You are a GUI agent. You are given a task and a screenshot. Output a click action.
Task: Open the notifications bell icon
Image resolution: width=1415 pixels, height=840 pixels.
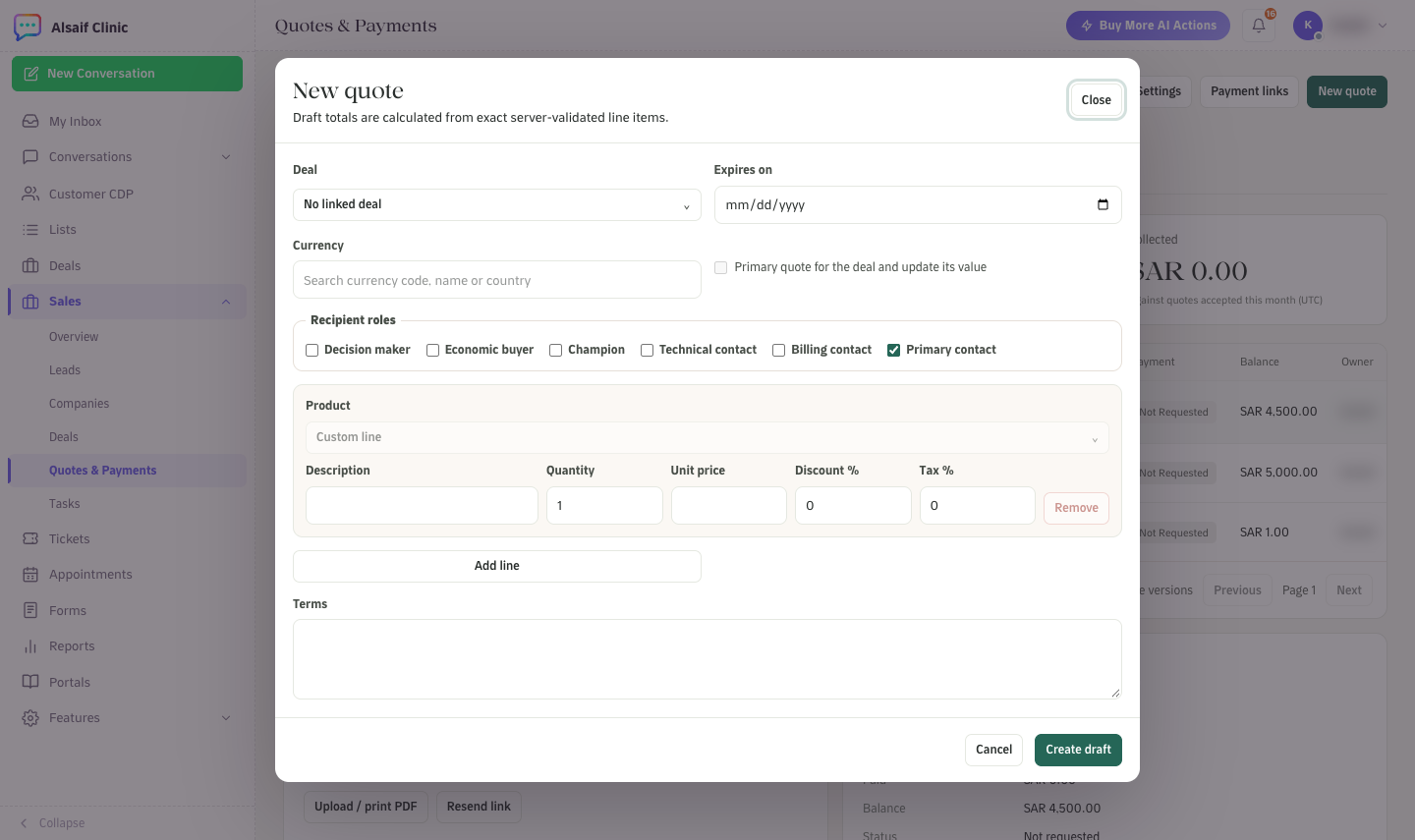point(1259,26)
